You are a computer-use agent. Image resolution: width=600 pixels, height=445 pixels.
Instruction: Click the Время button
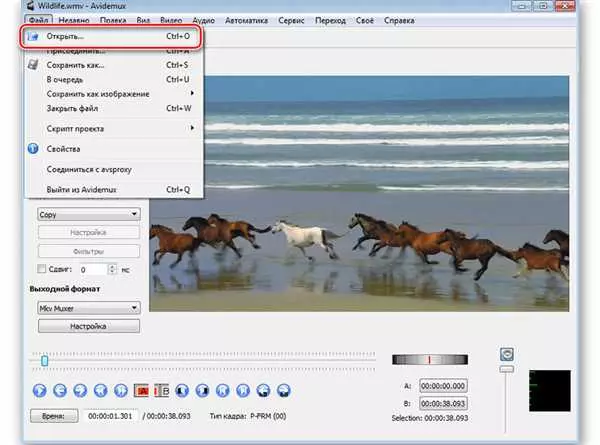pos(54,416)
